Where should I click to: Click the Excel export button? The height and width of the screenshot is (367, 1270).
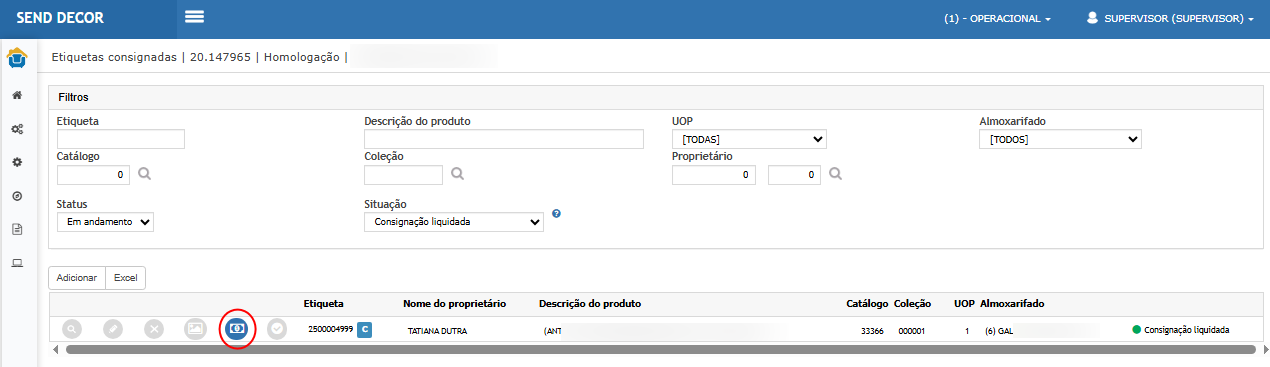point(125,278)
